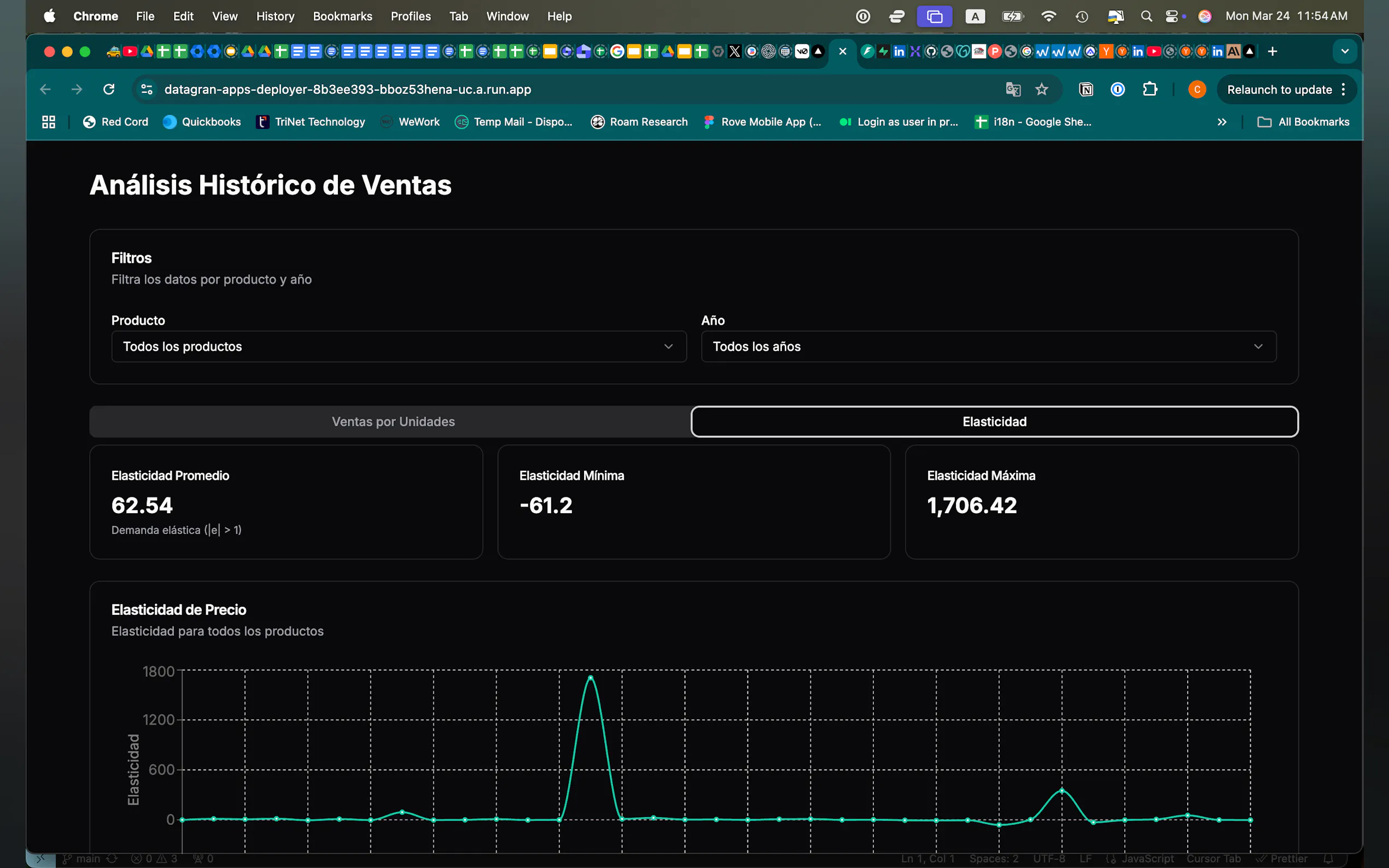Expand the tab search chevron
Image resolution: width=1389 pixels, height=868 pixels.
coord(1345,52)
